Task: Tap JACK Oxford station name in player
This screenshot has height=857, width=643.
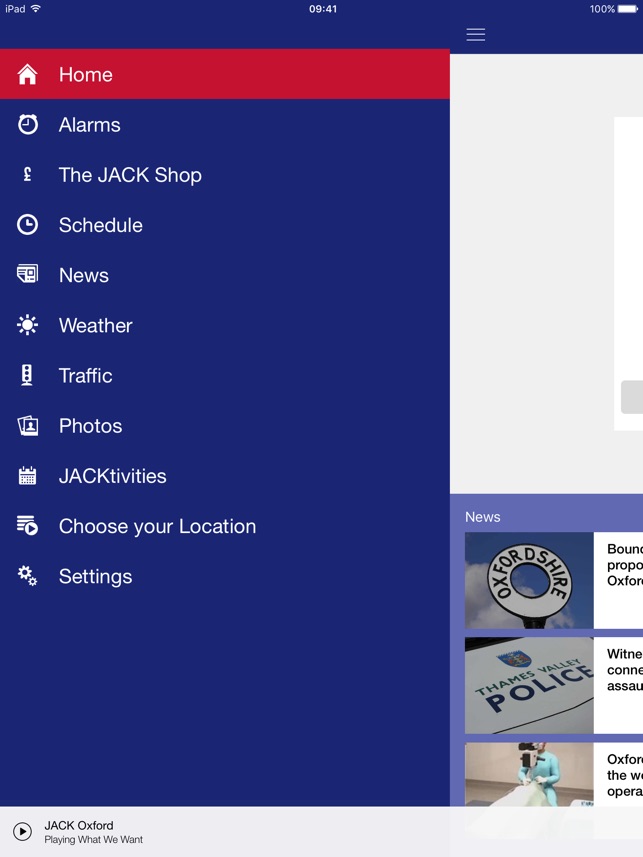Action: tap(79, 825)
